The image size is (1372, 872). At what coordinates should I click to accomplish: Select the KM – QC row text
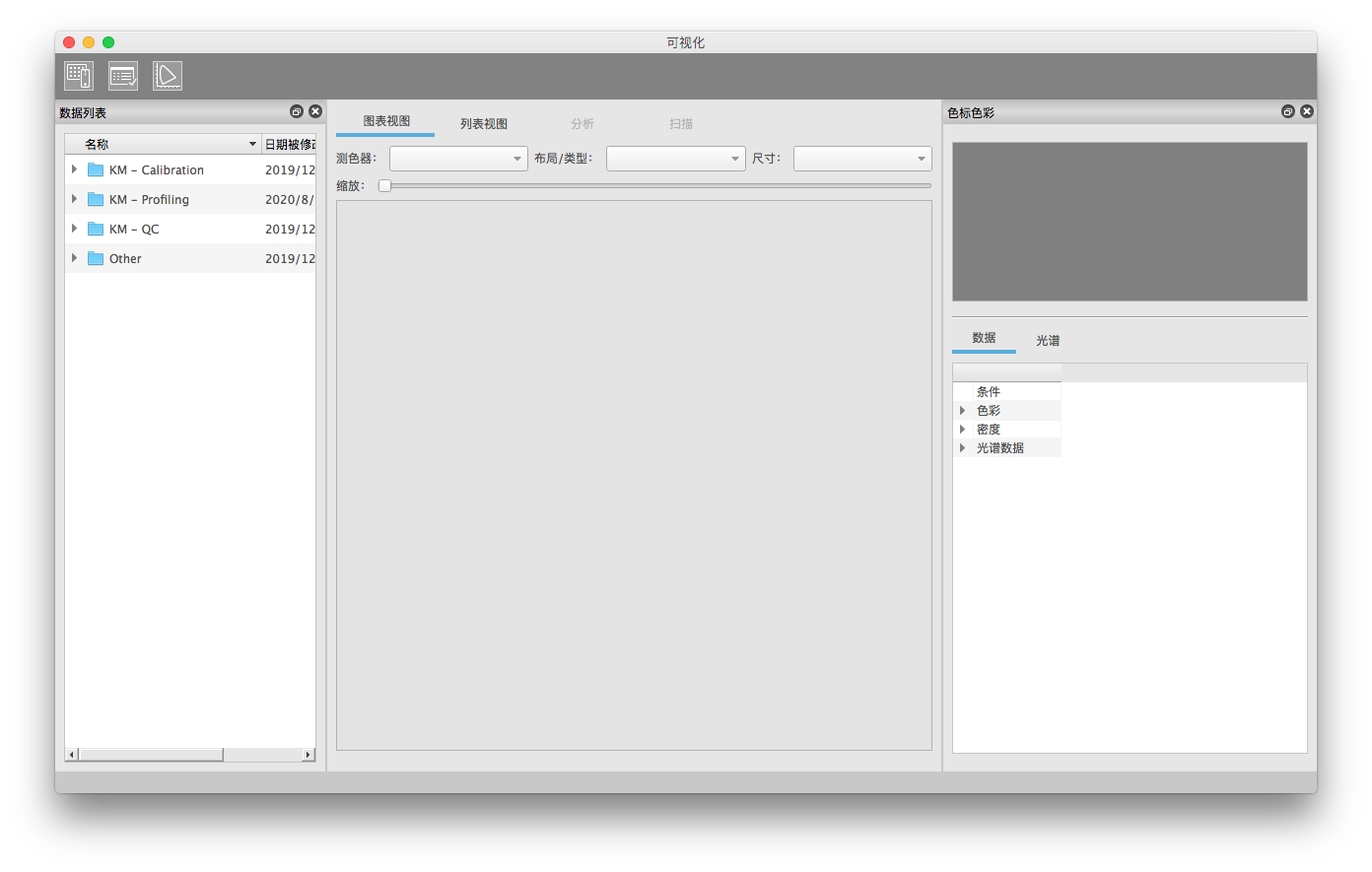134,229
